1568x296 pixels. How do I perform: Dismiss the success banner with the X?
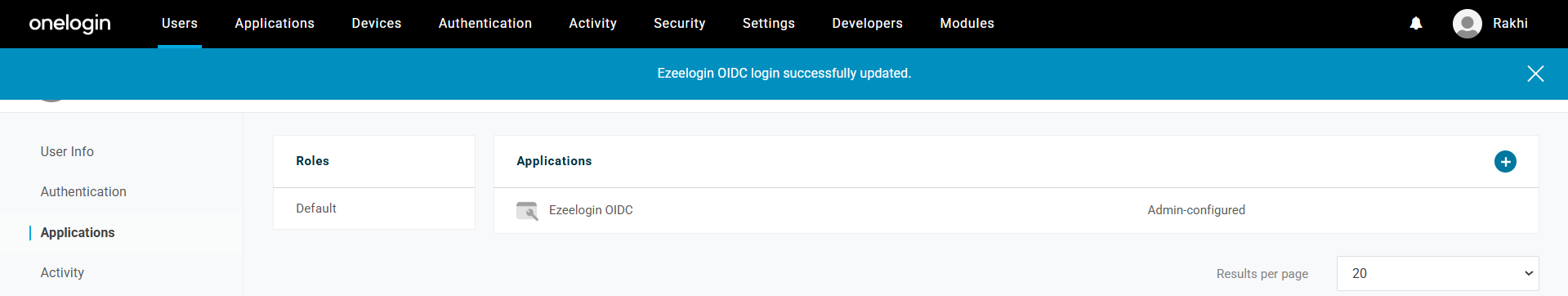pos(1535,74)
